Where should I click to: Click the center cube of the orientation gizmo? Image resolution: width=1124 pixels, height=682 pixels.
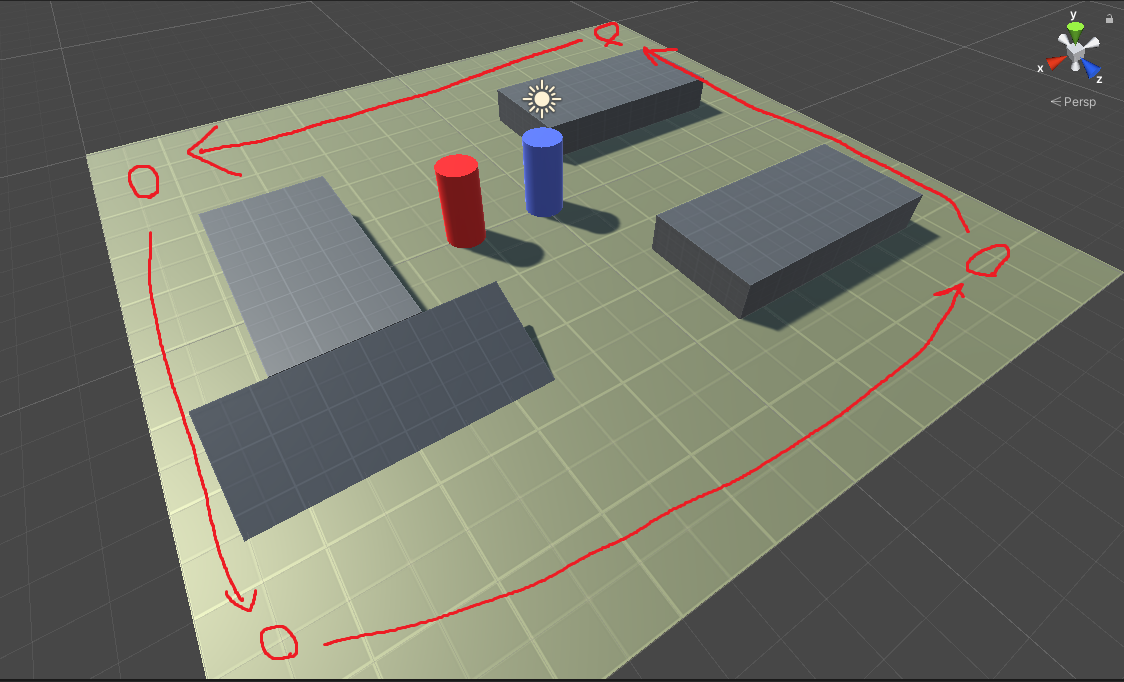1074,50
